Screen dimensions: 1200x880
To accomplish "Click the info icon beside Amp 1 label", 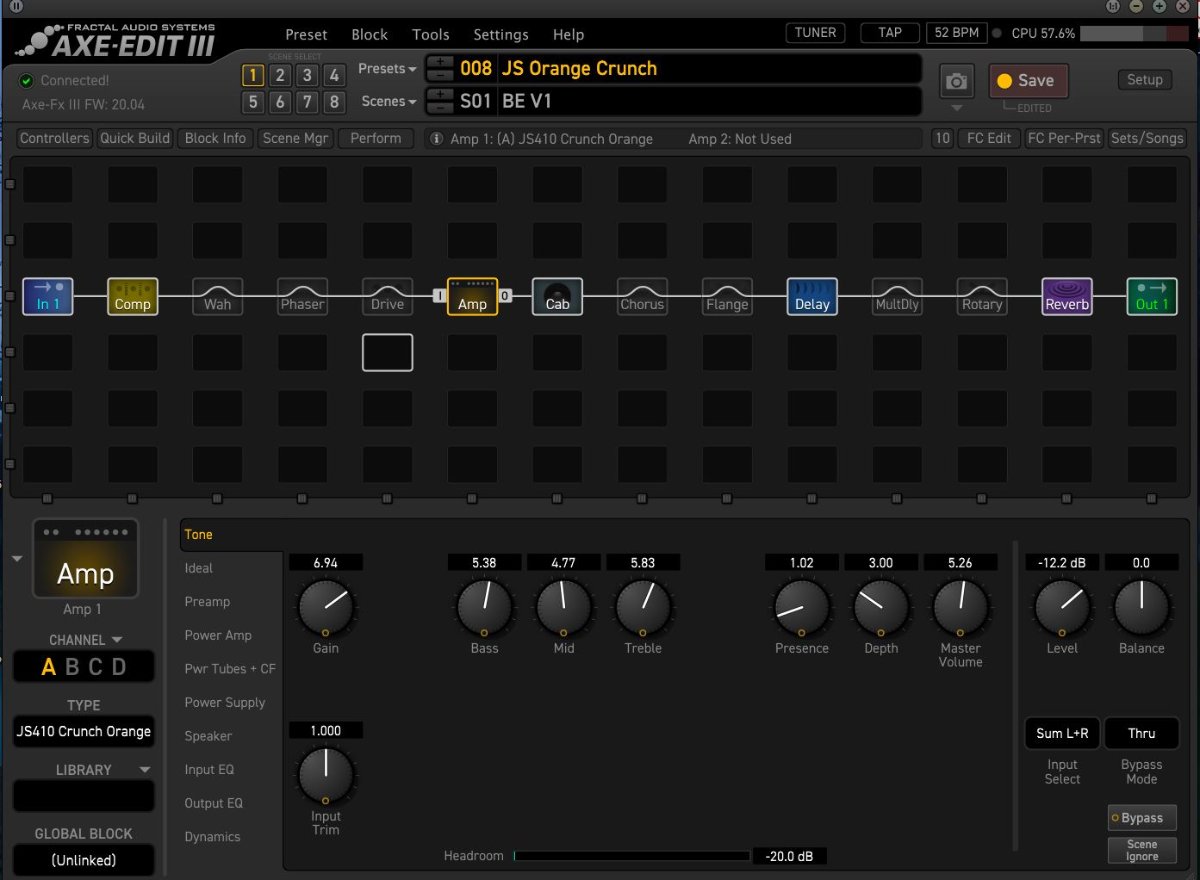I will click(x=437, y=139).
